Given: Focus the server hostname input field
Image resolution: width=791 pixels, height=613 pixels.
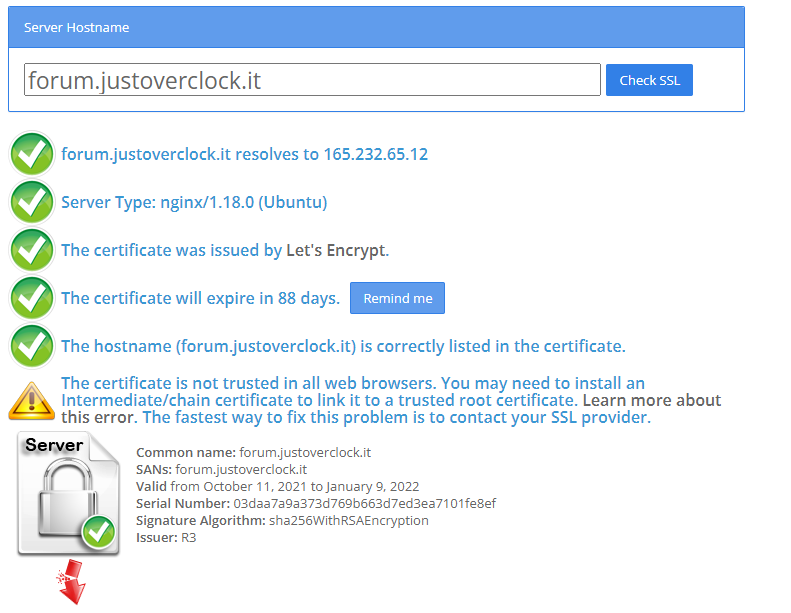Looking at the screenshot, I should pos(312,80).
